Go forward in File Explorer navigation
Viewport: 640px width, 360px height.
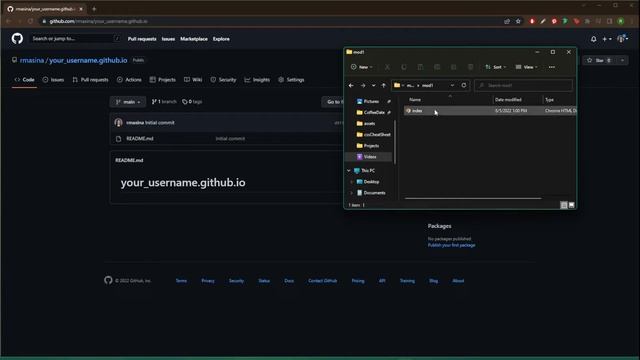[x=363, y=85]
